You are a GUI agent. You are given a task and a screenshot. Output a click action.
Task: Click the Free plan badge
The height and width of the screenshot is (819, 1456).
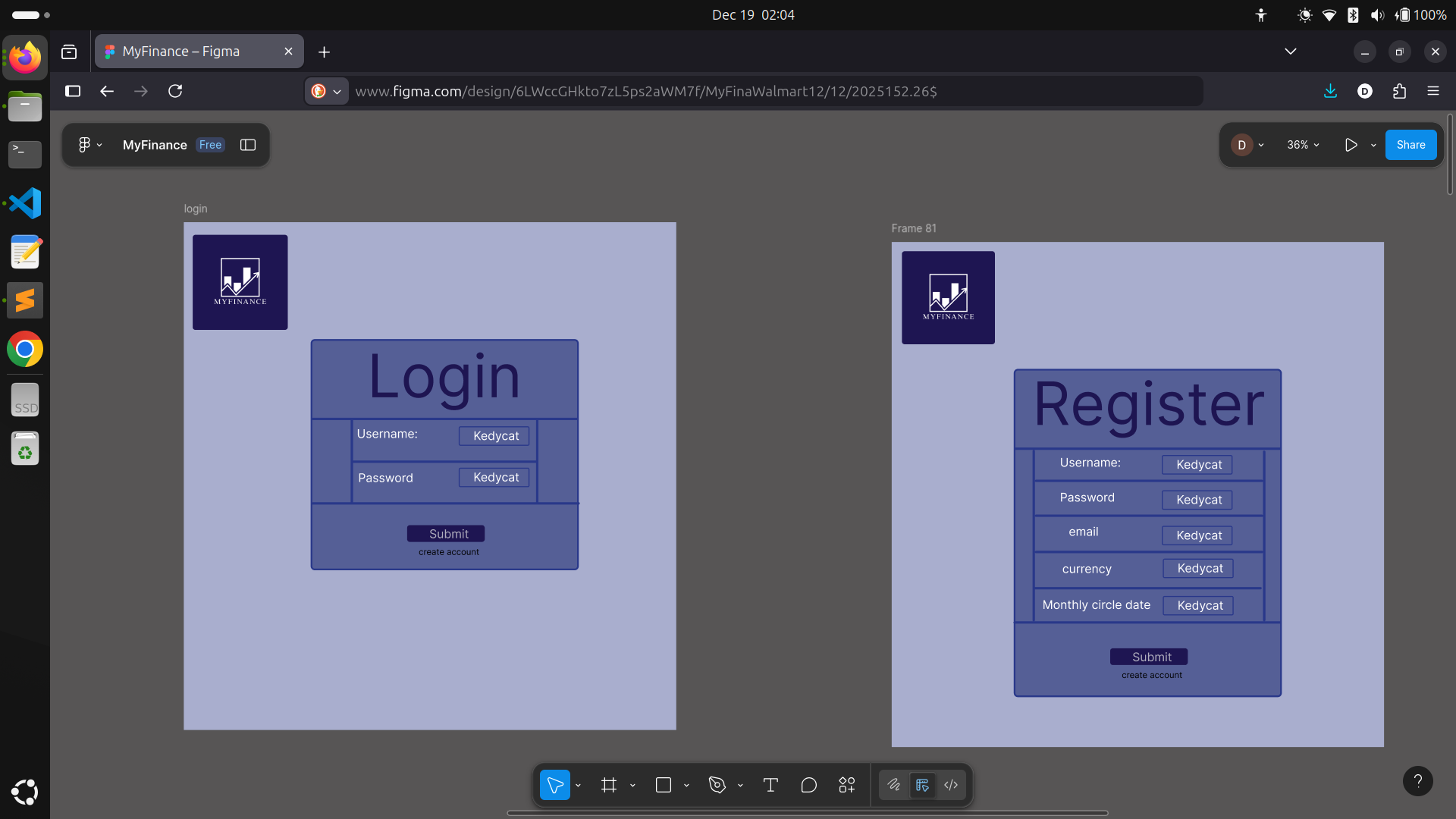click(x=209, y=144)
